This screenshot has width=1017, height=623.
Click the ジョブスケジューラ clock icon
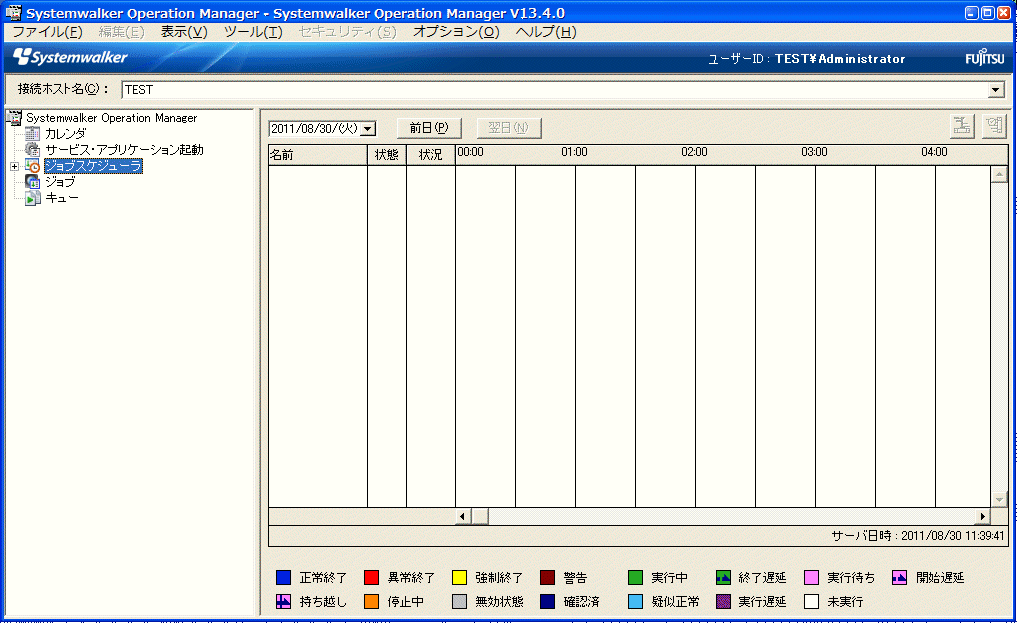[x=32, y=166]
